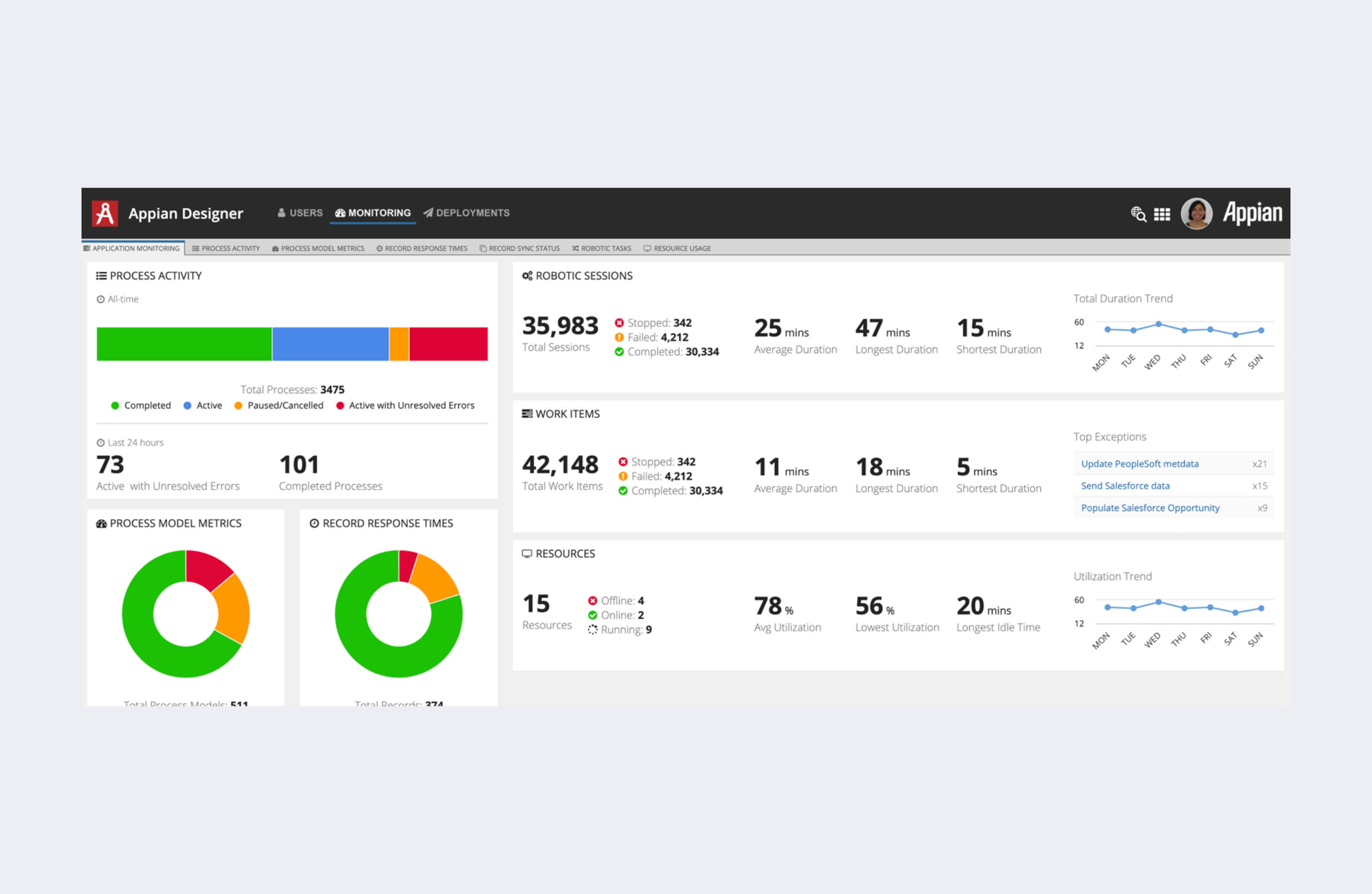Open the Robotic Tasks sub-tab

(x=601, y=248)
